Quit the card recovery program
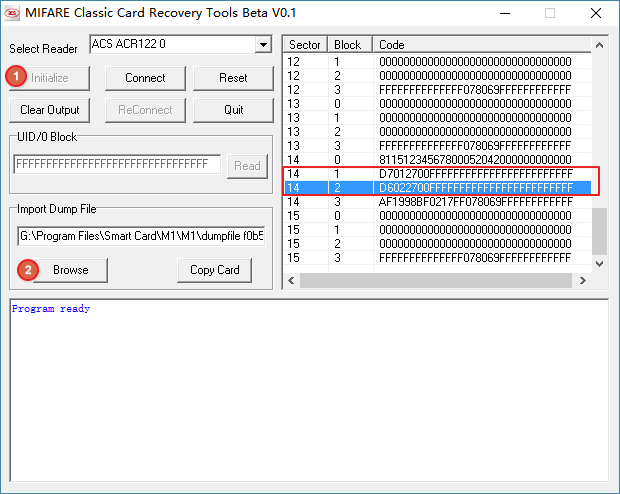This screenshot has width=620, height=494. [x=233, y=110]
